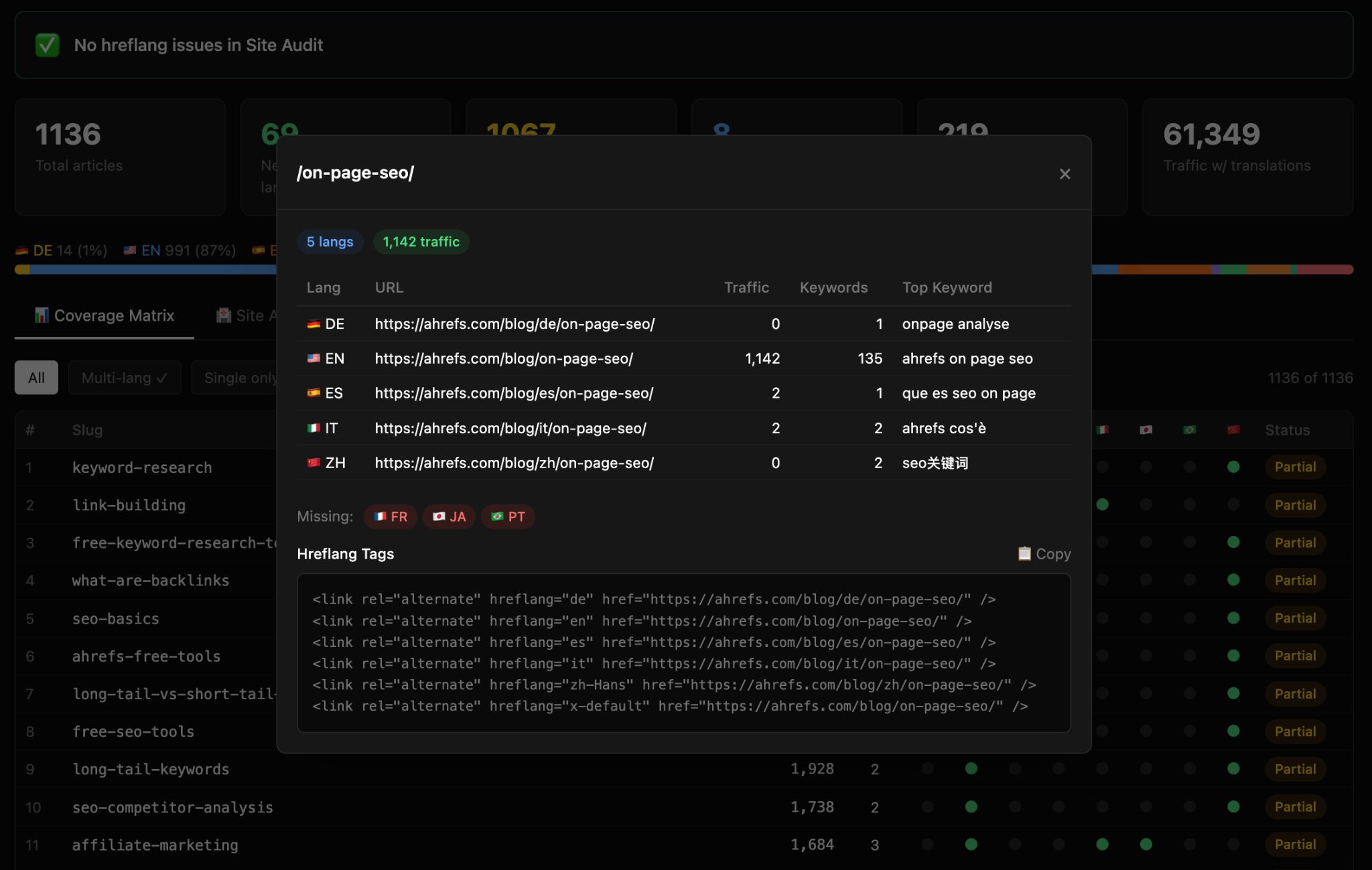Click the Partial status badge in affiliate-marketing row
The height and width of the screenshot is (870, 1372).
(1295, 845)
